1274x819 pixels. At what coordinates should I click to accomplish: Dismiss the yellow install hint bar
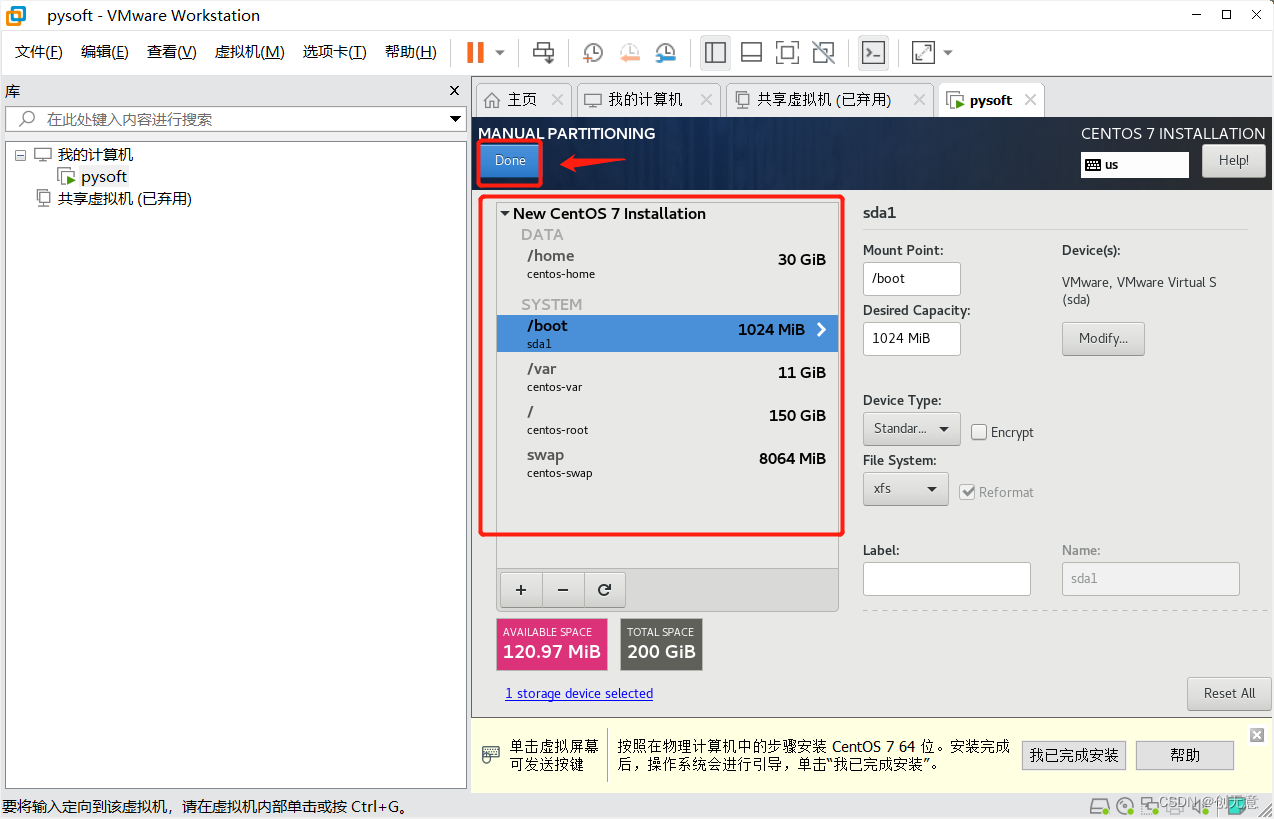point(1257,735)
